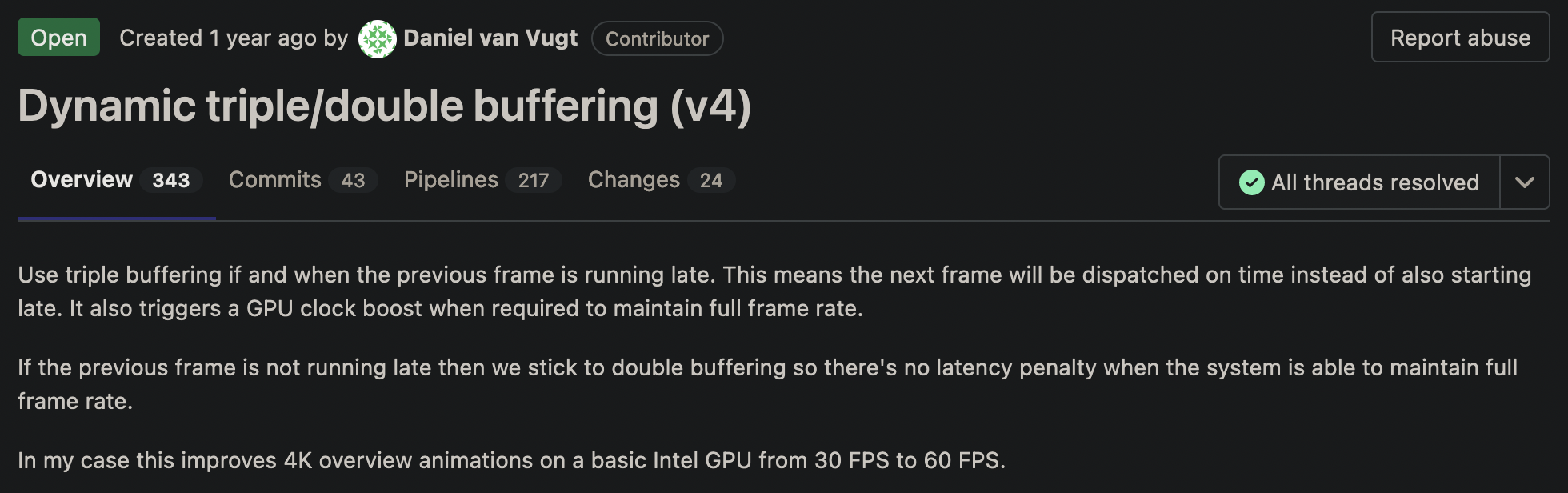Click the 24 changes count badge
1568x493 pixels.
coord(711,181)
